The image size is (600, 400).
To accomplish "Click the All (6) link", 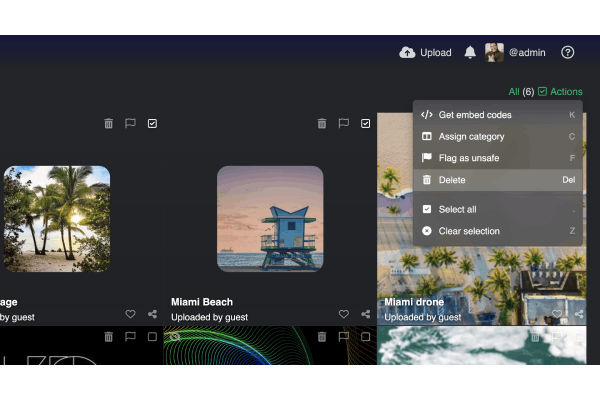I will pos(521,92).
